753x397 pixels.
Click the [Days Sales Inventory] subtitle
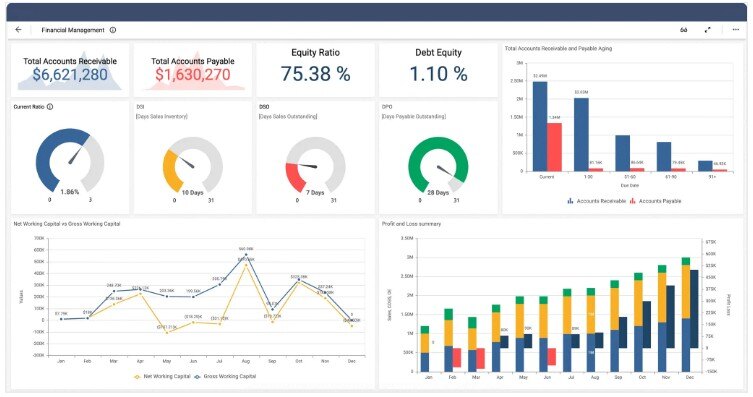click(x=162, y=116)
